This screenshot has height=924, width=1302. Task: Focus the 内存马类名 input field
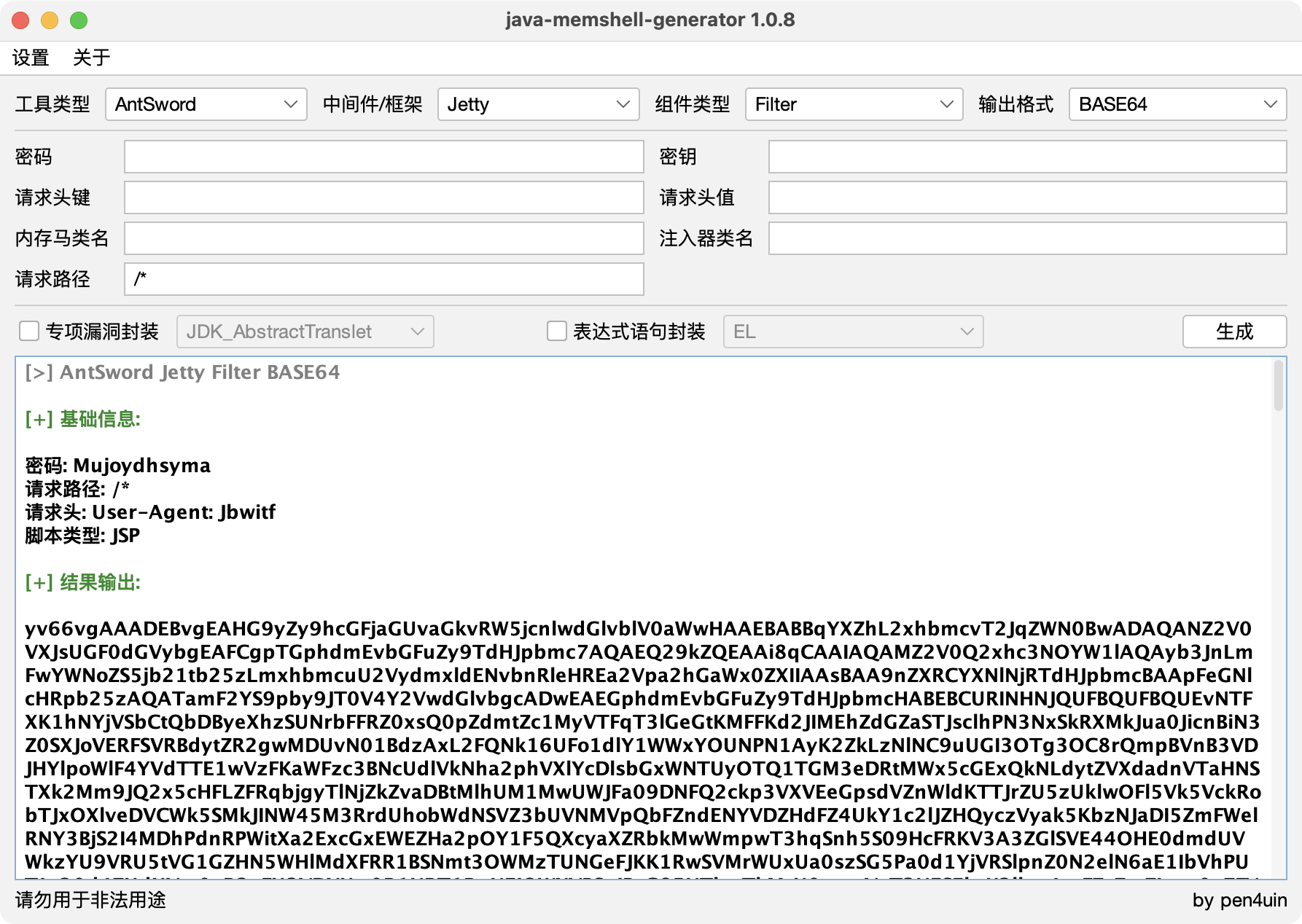(x=384, y=238)
